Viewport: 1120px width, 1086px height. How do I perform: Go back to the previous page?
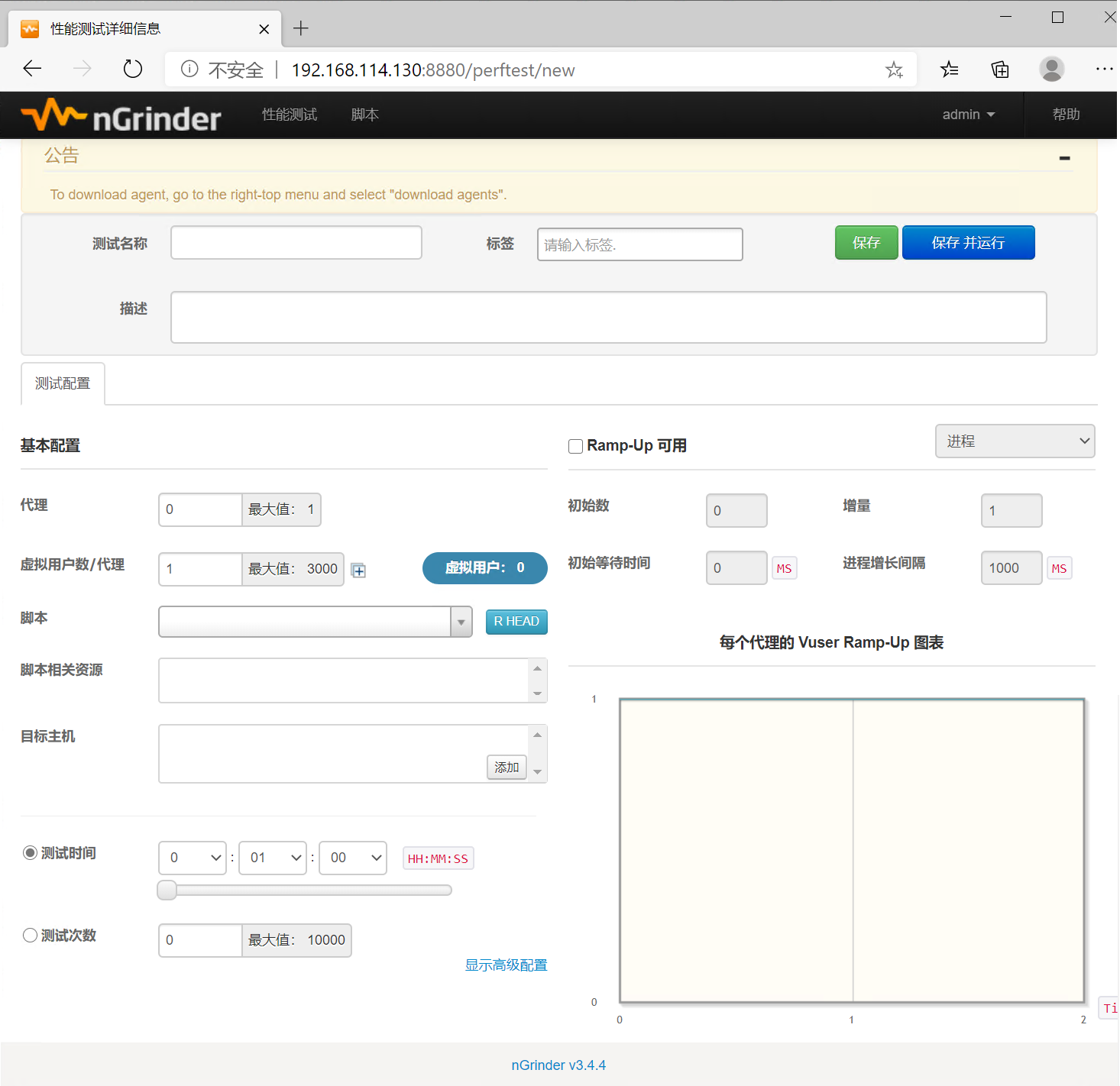tap(32, 69)
